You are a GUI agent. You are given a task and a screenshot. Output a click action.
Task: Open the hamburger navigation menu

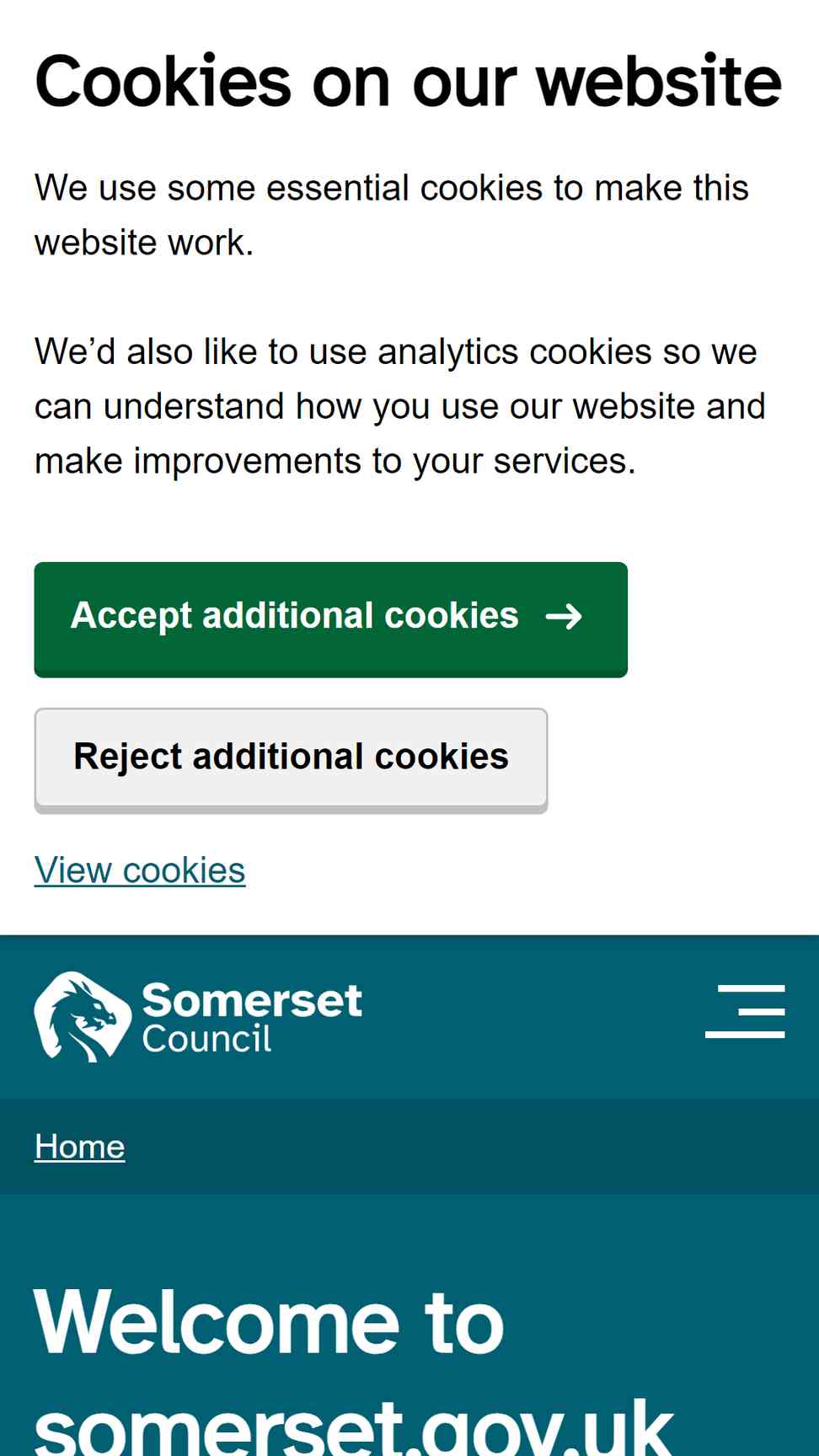point(745,1011)
